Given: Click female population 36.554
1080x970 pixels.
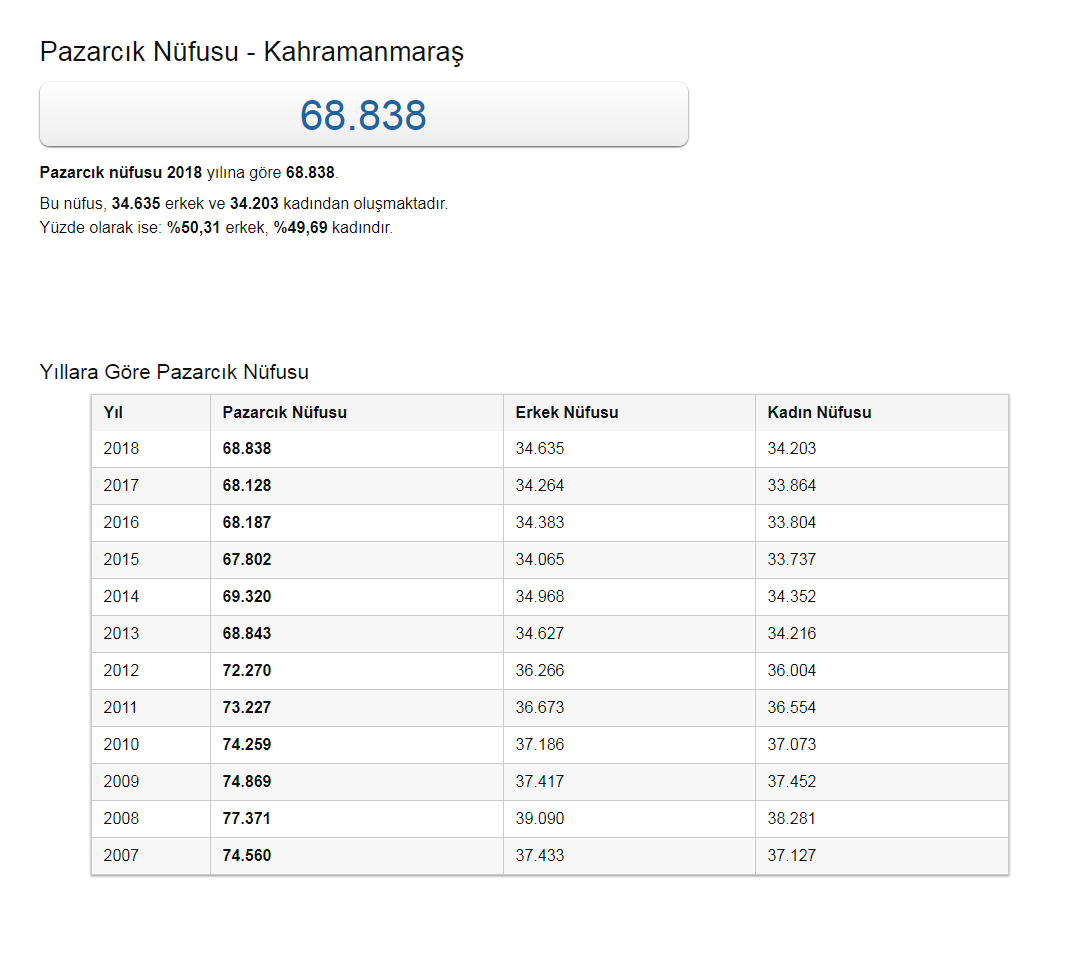Looking at the screenshot, I should pyautogui.click(x=792, y=708).
